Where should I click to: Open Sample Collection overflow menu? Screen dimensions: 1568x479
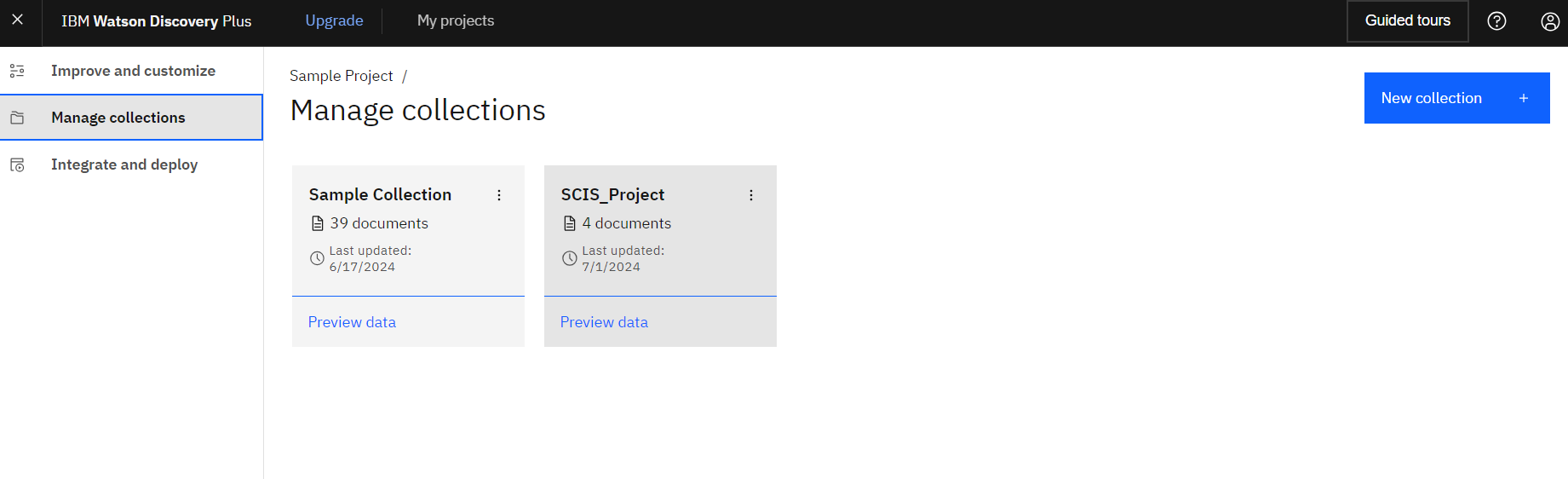499,195
